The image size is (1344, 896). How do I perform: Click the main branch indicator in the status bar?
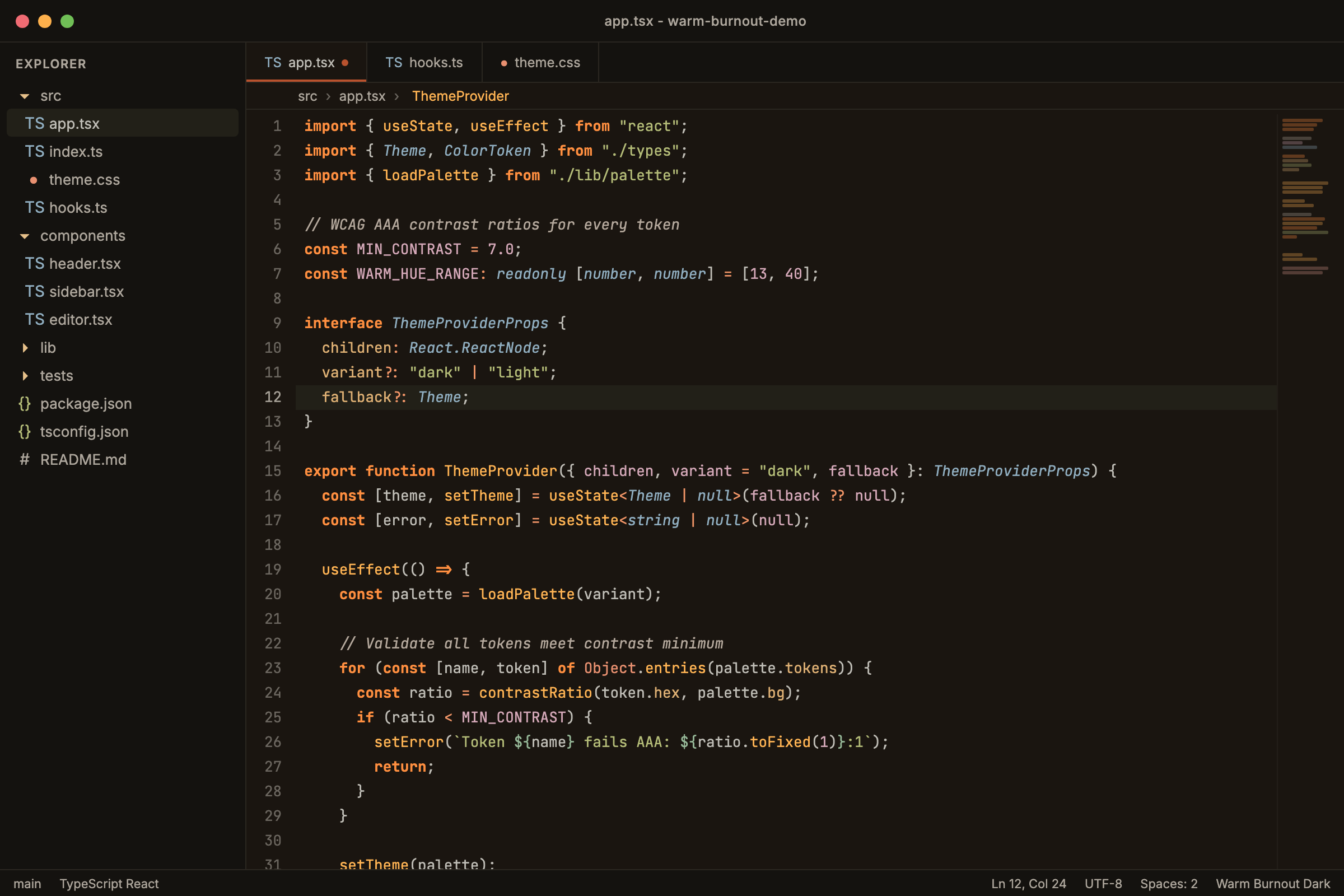coord(28,884)
